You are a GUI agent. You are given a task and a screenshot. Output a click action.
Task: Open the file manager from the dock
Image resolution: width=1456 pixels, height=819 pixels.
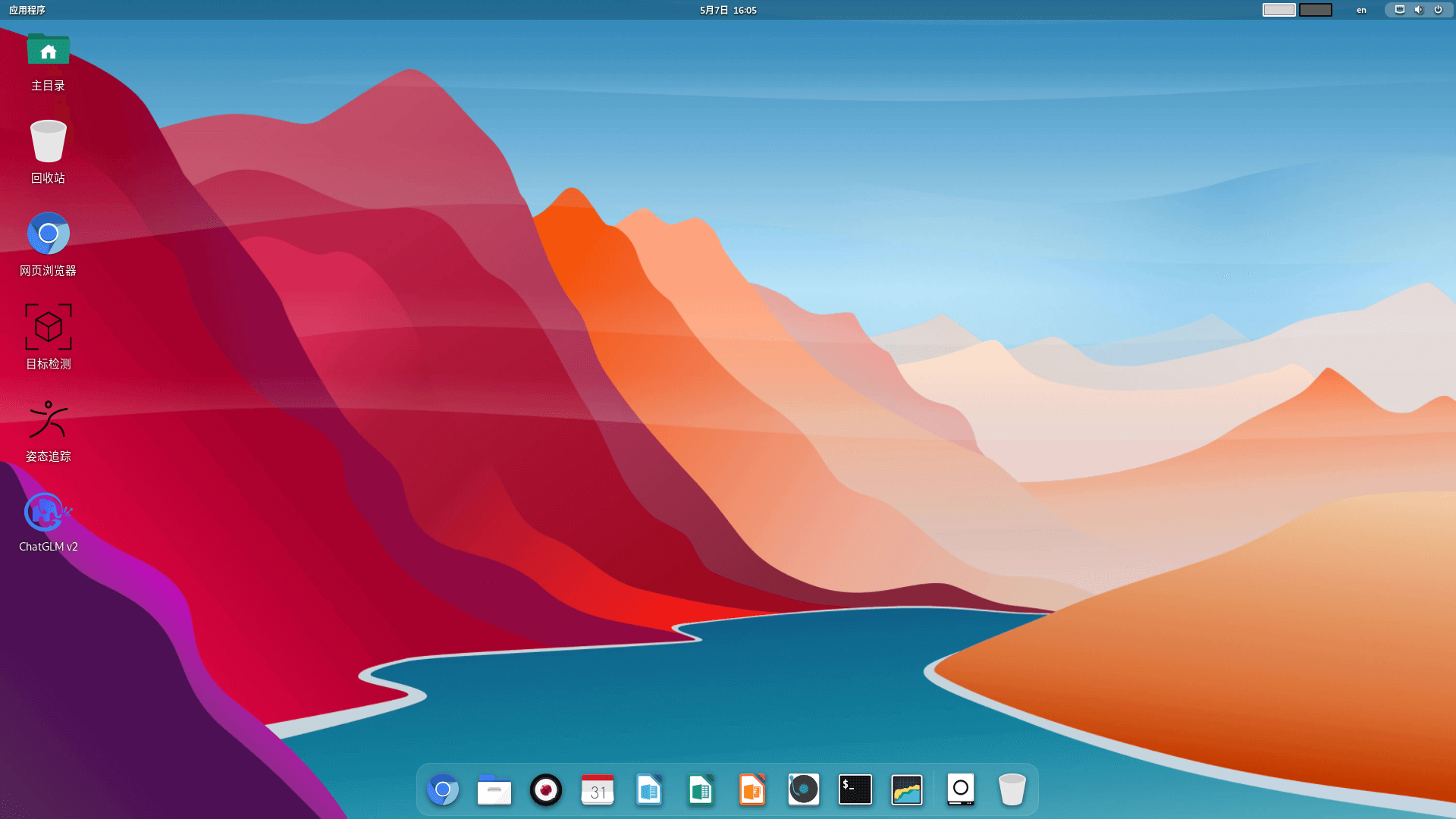(494, 789)
